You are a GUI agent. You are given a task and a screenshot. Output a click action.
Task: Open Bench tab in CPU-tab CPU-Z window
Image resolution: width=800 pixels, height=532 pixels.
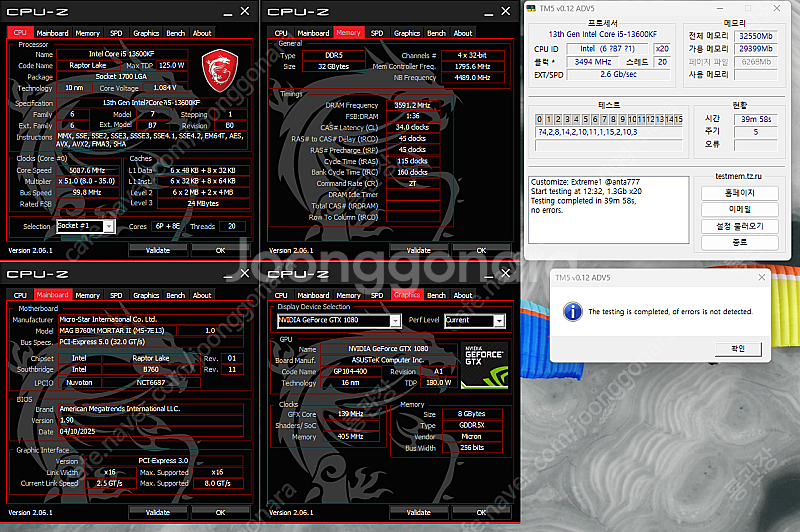[x=176, y=33]
